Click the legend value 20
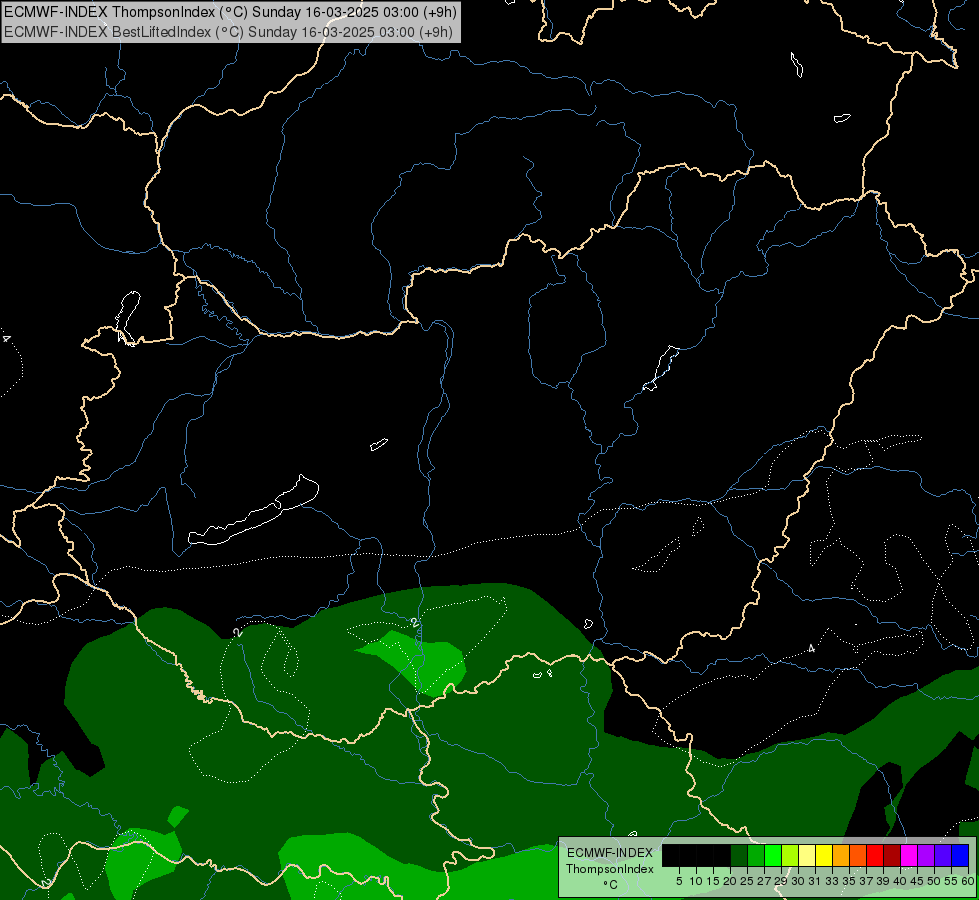This screenshot has width=979, height=900. coord(730,881)
